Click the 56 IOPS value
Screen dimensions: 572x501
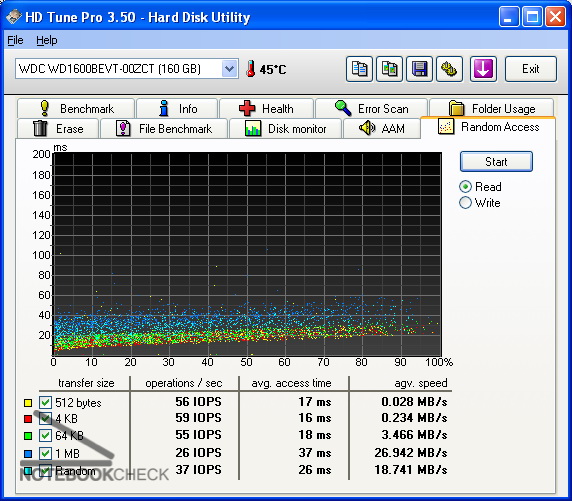tap(198, 401)
